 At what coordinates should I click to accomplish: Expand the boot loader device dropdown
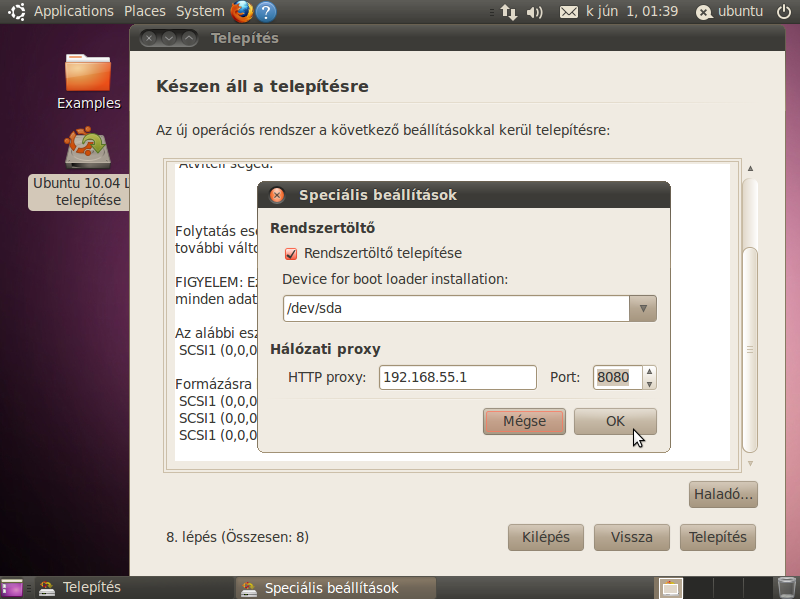(642, 308)
